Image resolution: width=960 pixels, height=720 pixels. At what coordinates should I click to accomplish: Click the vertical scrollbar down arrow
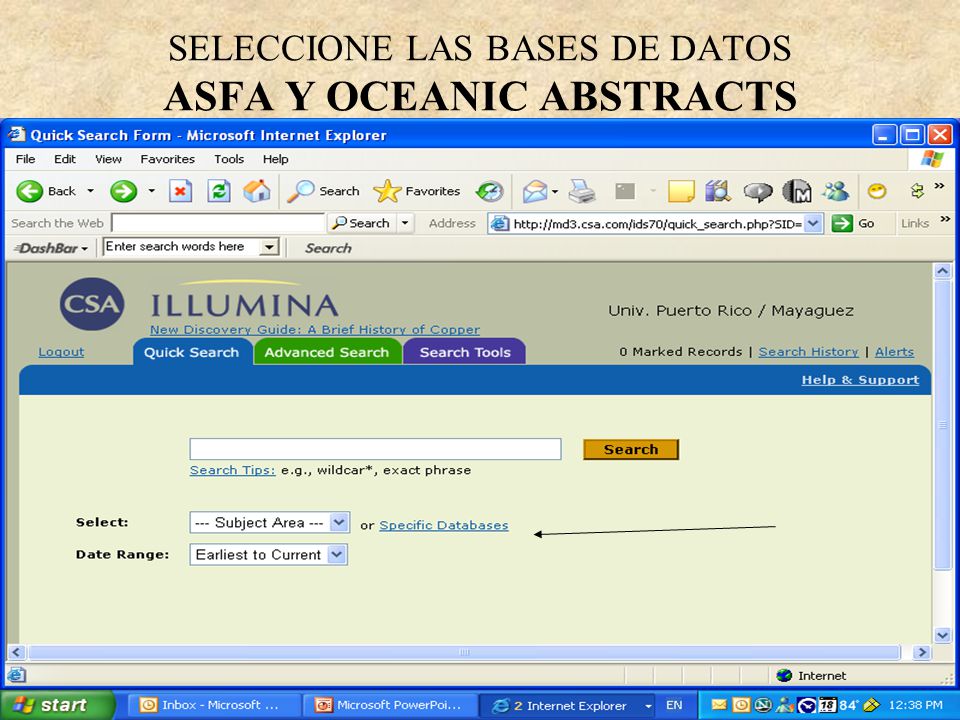pos(942,636)
